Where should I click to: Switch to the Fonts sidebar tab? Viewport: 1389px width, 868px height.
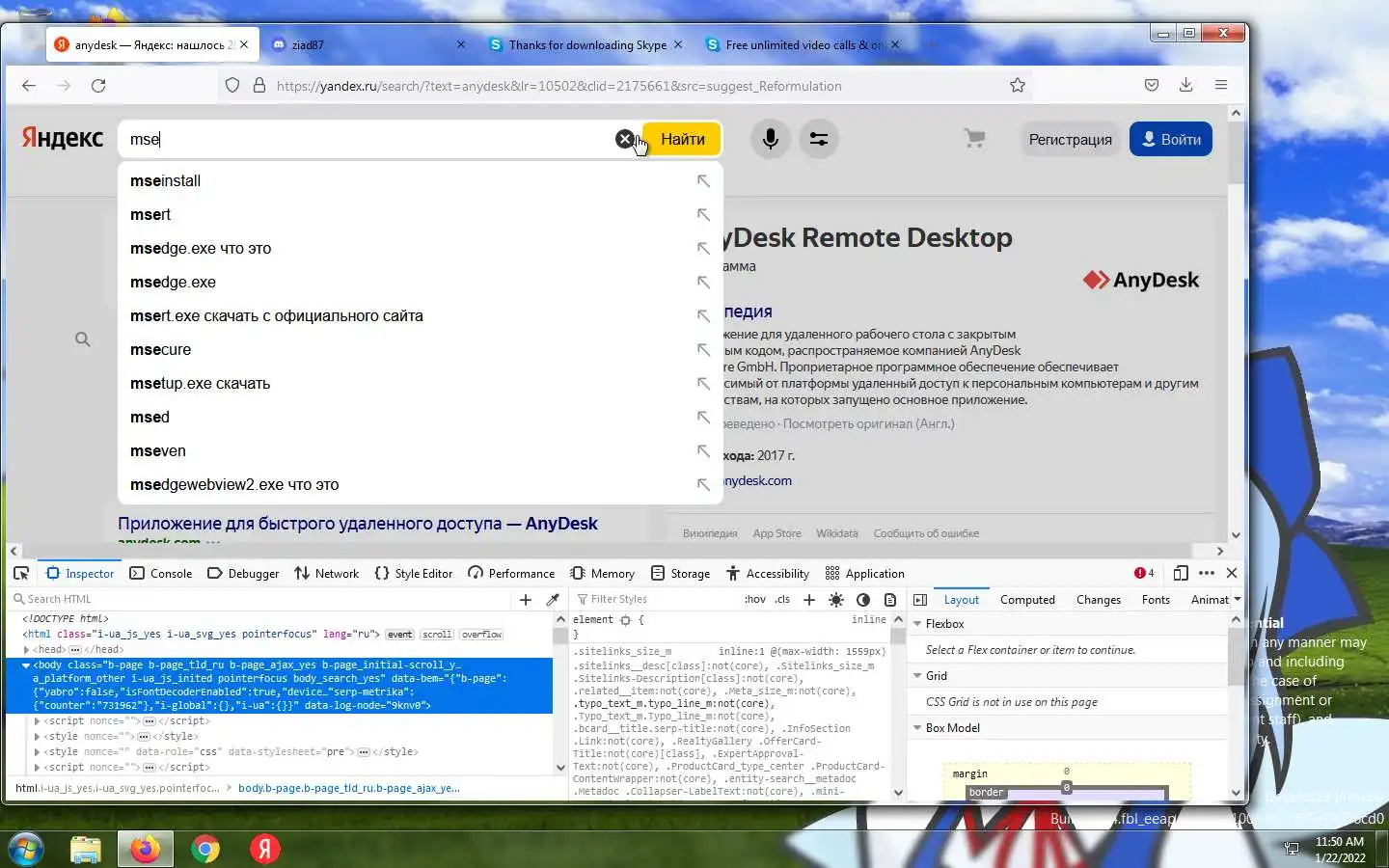1156,600
